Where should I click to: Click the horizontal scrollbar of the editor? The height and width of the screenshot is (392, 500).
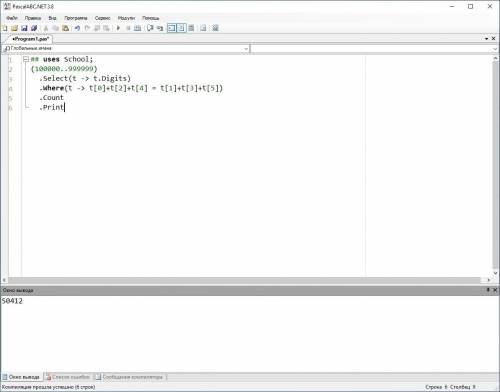(x=246, y=280)
